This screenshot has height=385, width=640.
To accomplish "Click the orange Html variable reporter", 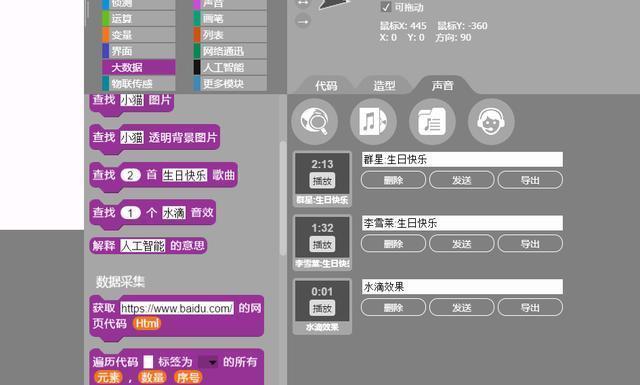I will (x=147, y=324).
